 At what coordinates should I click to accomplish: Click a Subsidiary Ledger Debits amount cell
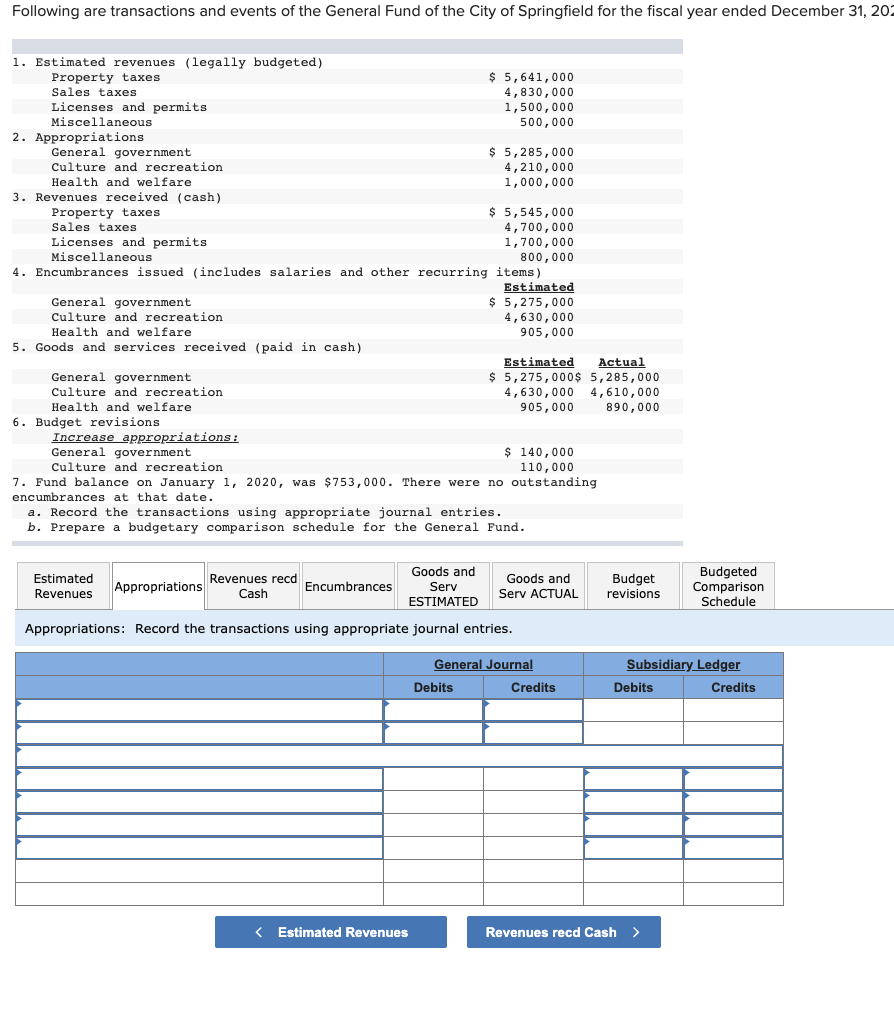click(633, 798)
